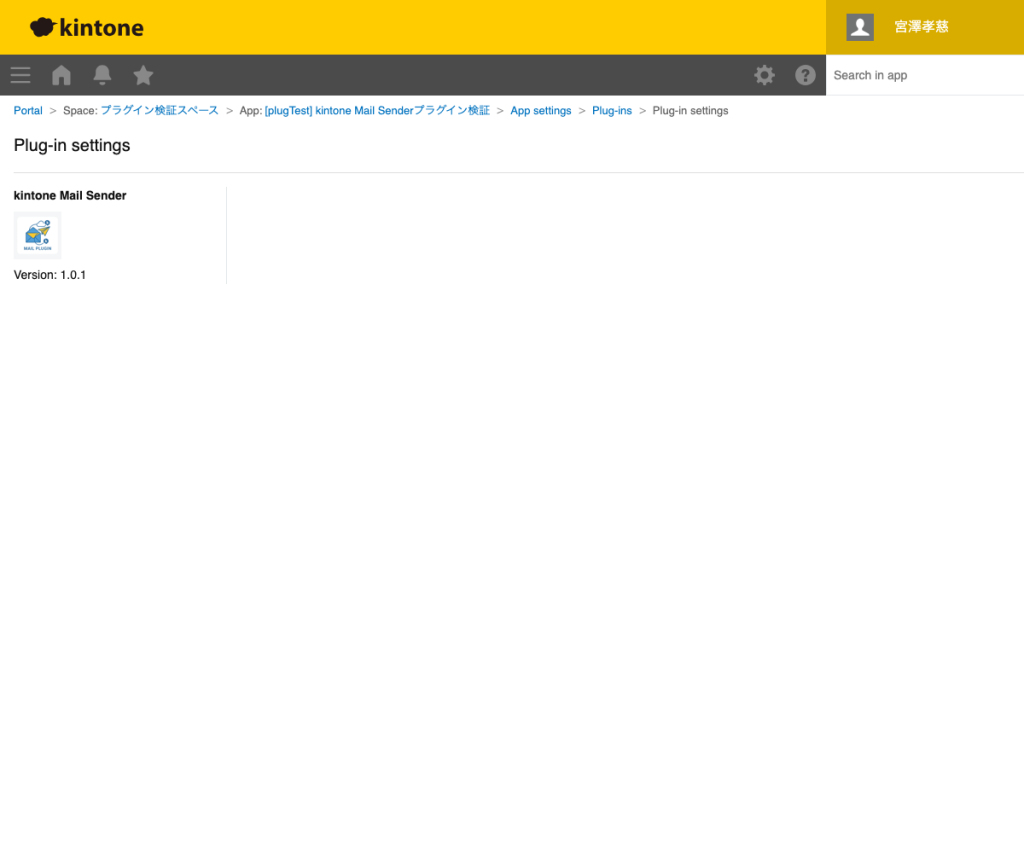
Task: Open notifications via the bell icon
Action: [101, 75]
